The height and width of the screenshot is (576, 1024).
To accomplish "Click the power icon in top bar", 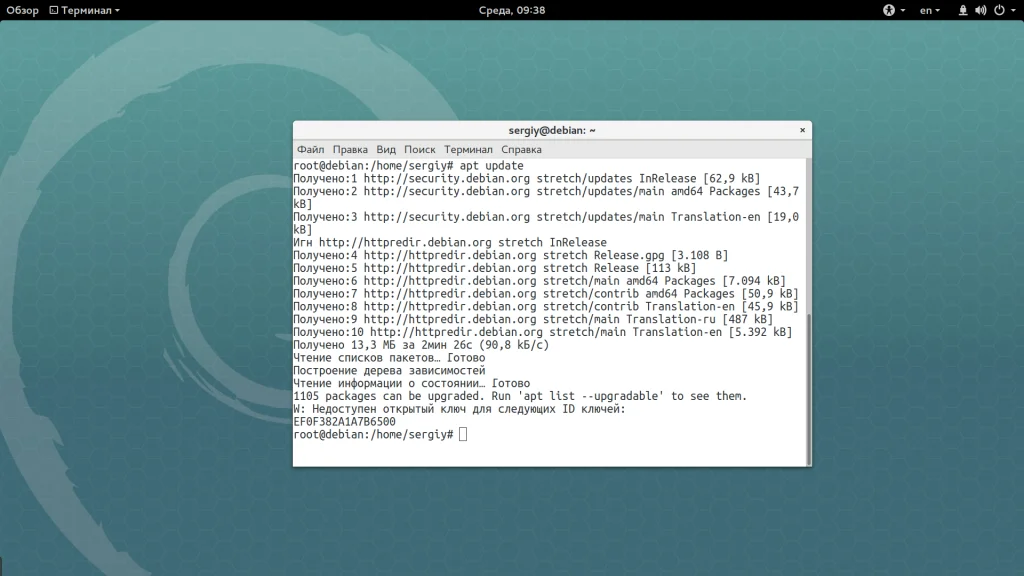I will 997,10.
